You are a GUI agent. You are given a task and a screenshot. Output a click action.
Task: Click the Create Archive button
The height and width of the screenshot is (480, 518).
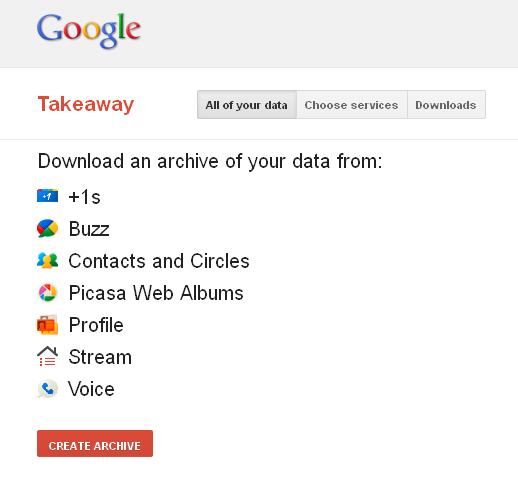tap(95, 443)
